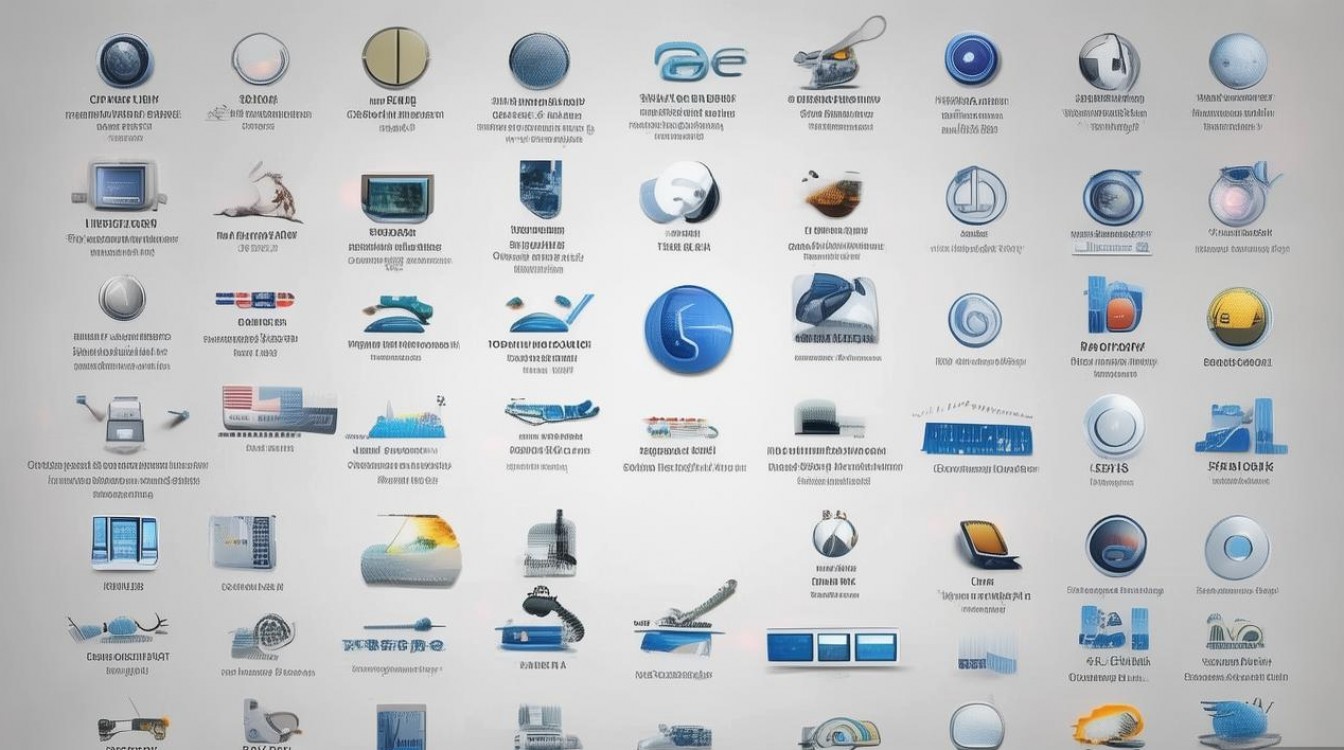Image resolution: width=1344 pixels, height=750 pixels.
Task: Click the wide blue rectangular panel icon
Action: point(976,438)
